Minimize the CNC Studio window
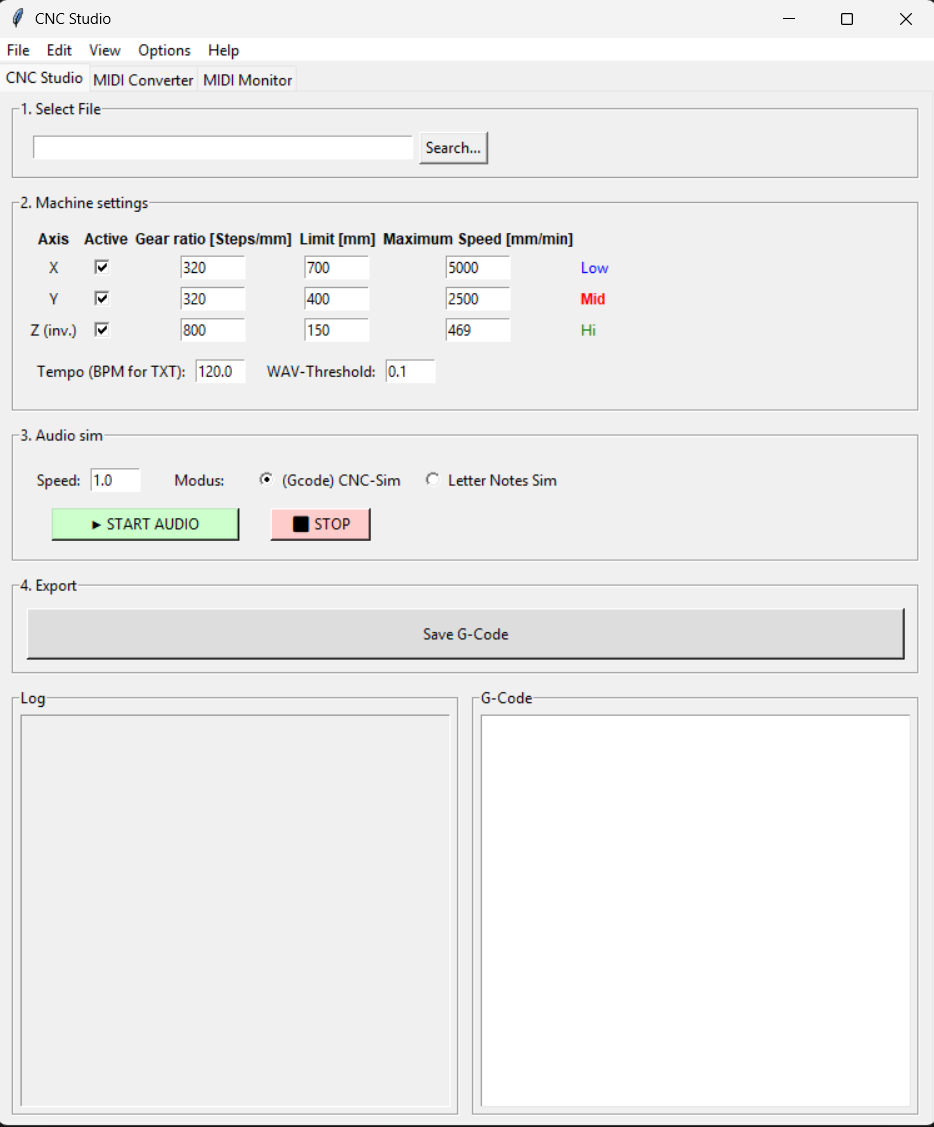The width and height of the screenshot is (934, 1127). [x=789, y=19]
